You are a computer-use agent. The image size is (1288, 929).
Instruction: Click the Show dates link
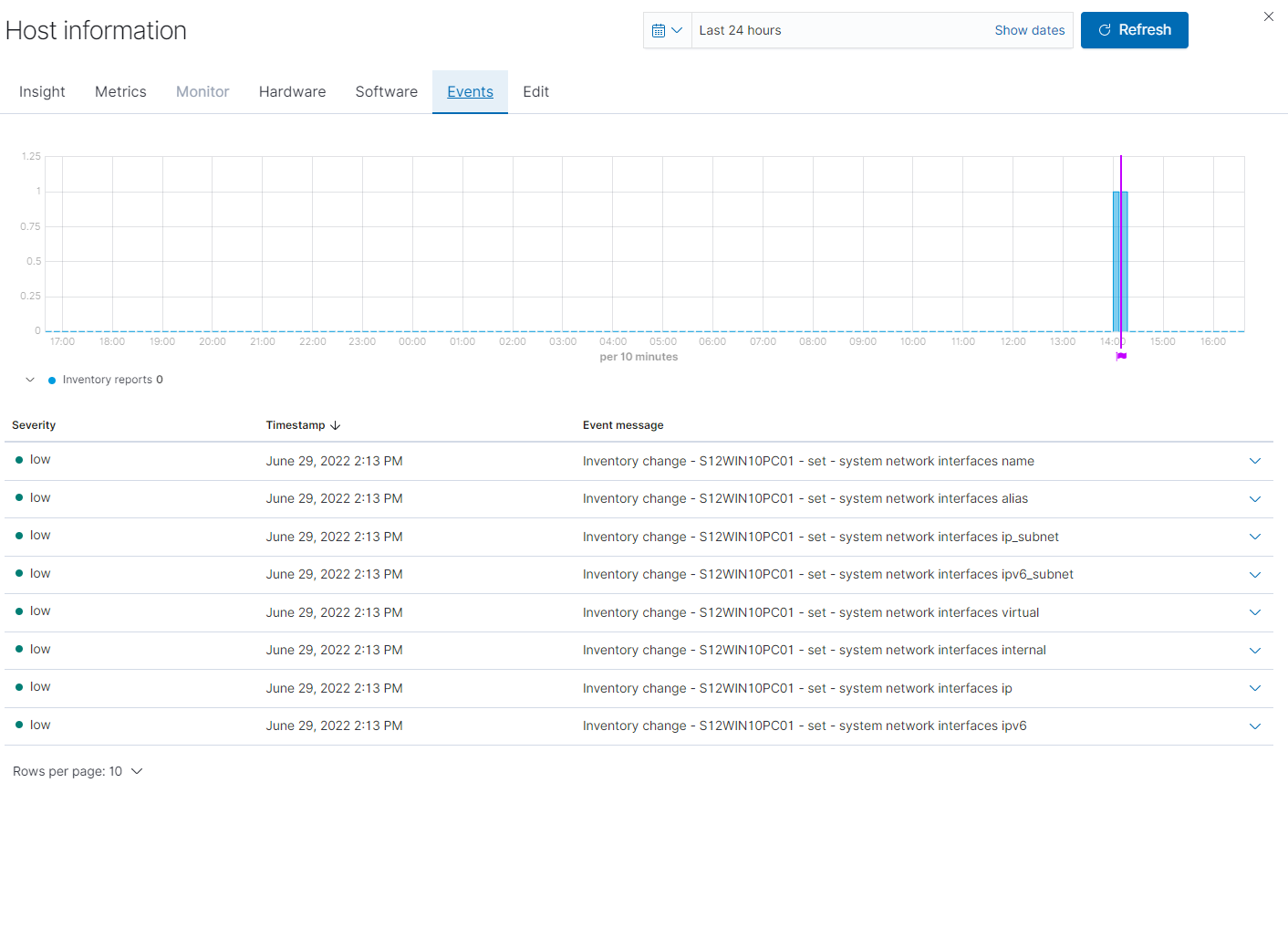coord(1029,30)
